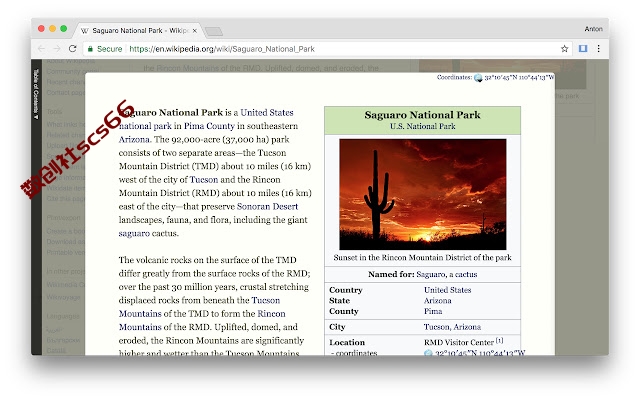Open the Chrome three-dot menu
Viewport: 640px width, 400px height.
598,49
